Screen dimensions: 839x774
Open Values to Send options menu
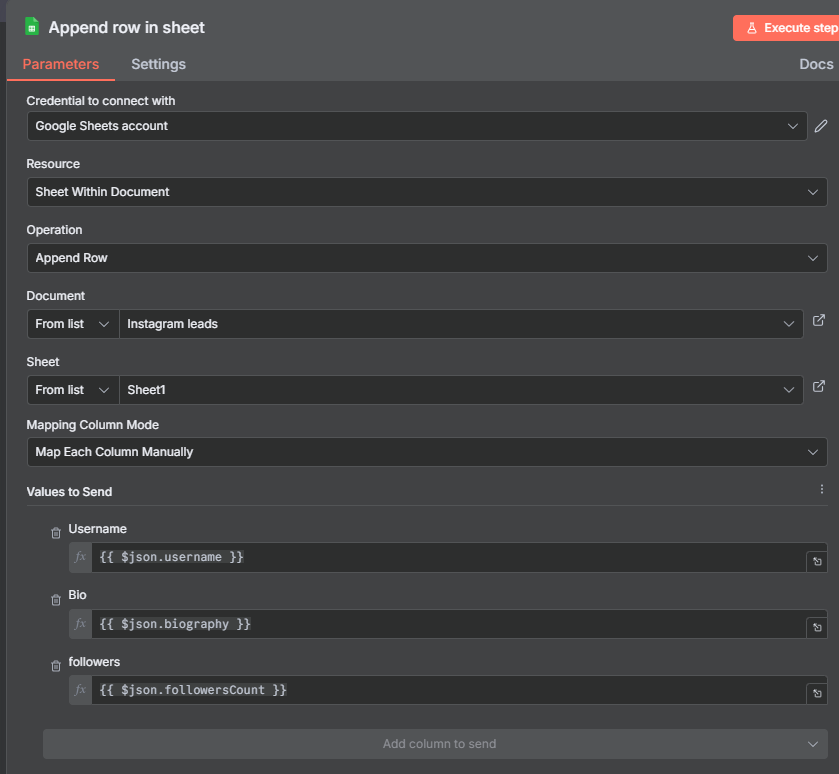click(x=822, y=489)
